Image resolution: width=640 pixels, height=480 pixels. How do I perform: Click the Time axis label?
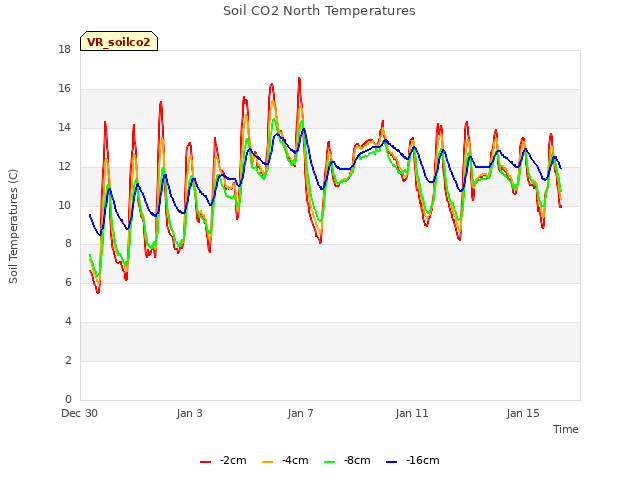coord(565,429)
